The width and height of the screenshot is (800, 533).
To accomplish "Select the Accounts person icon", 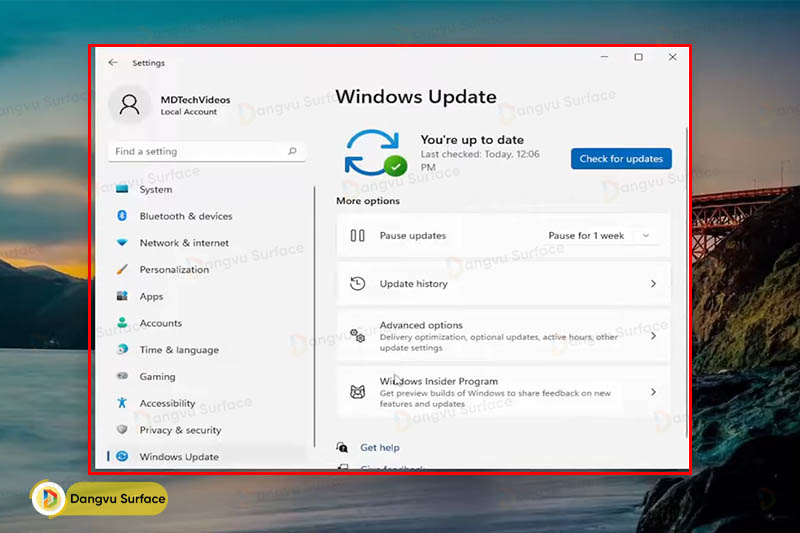I will [122, 323].
